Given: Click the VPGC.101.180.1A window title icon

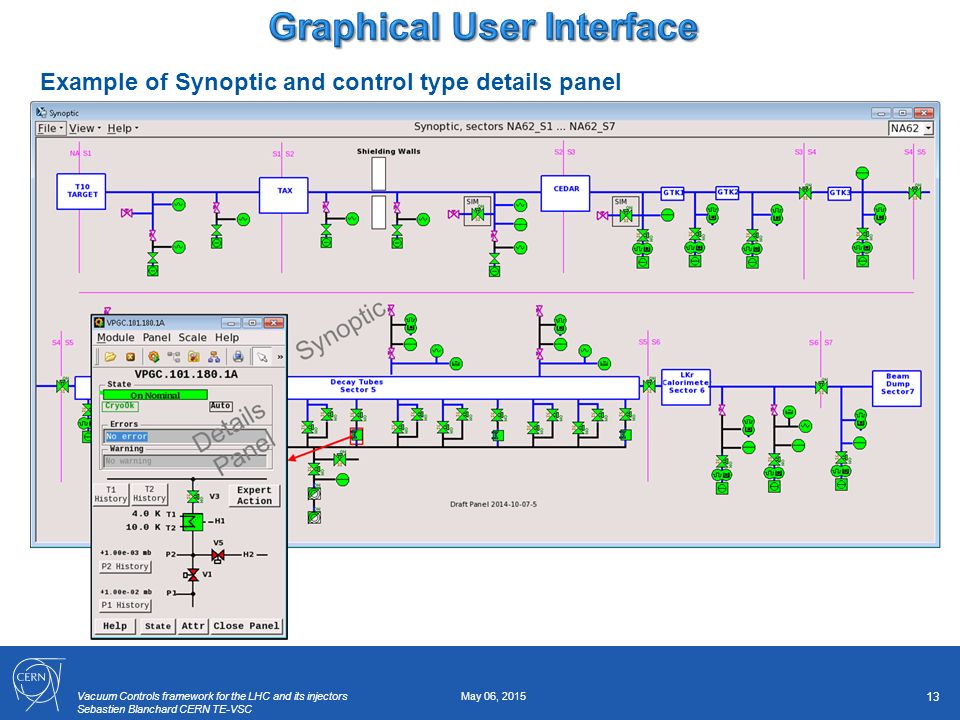Looking at the screenshot, I should tap(99, 323).
